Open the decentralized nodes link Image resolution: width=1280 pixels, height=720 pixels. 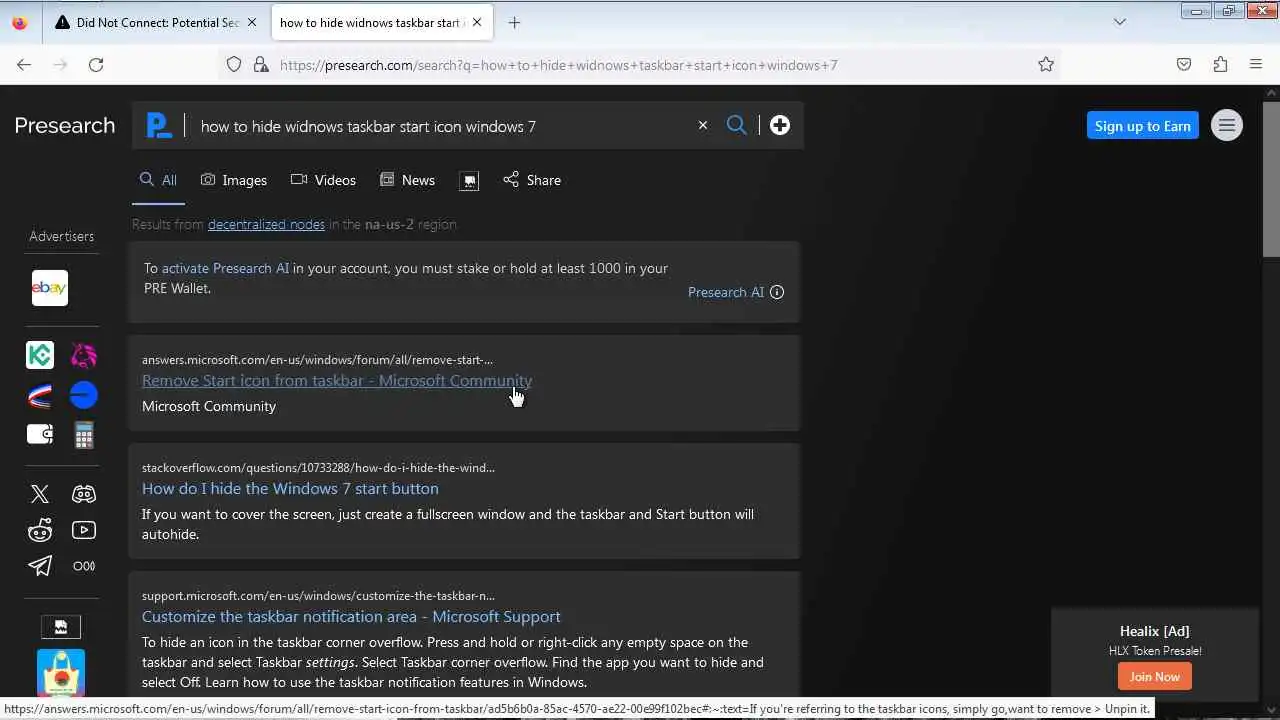pos(266,224)
